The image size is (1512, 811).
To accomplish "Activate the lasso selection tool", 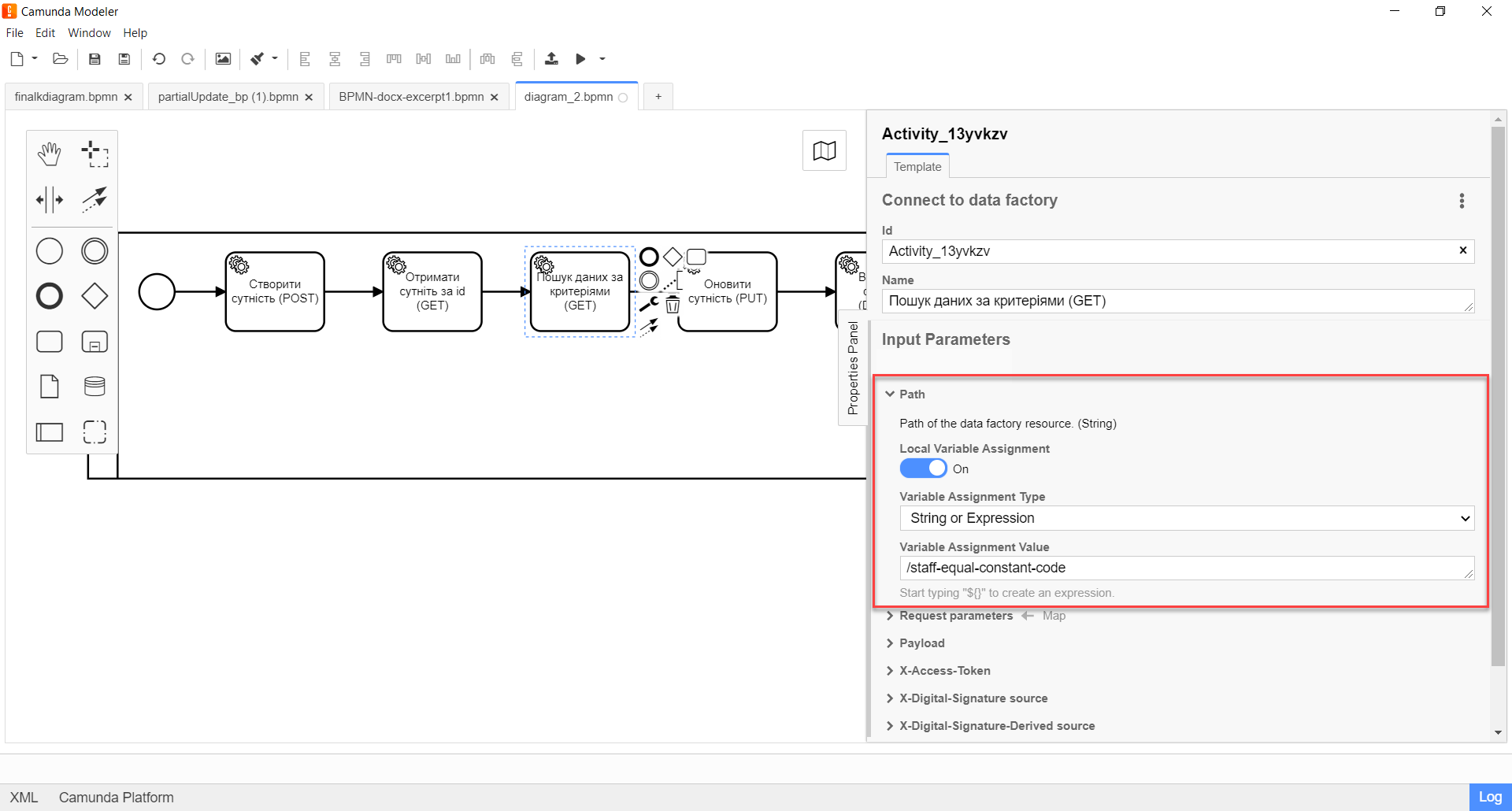I will click(95, 154).
